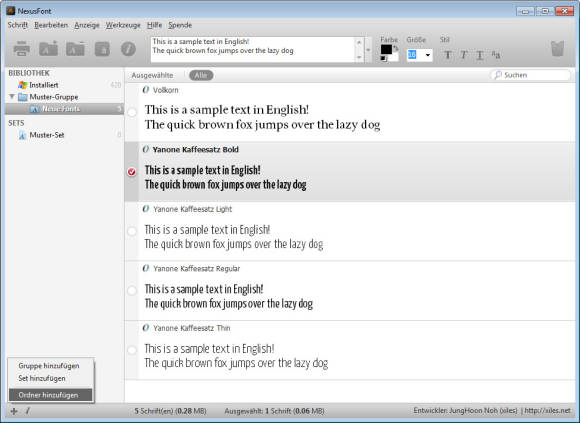Click the Print toolbar icon
The height and width of the screenshot is (423, 580).
[22, 49]
